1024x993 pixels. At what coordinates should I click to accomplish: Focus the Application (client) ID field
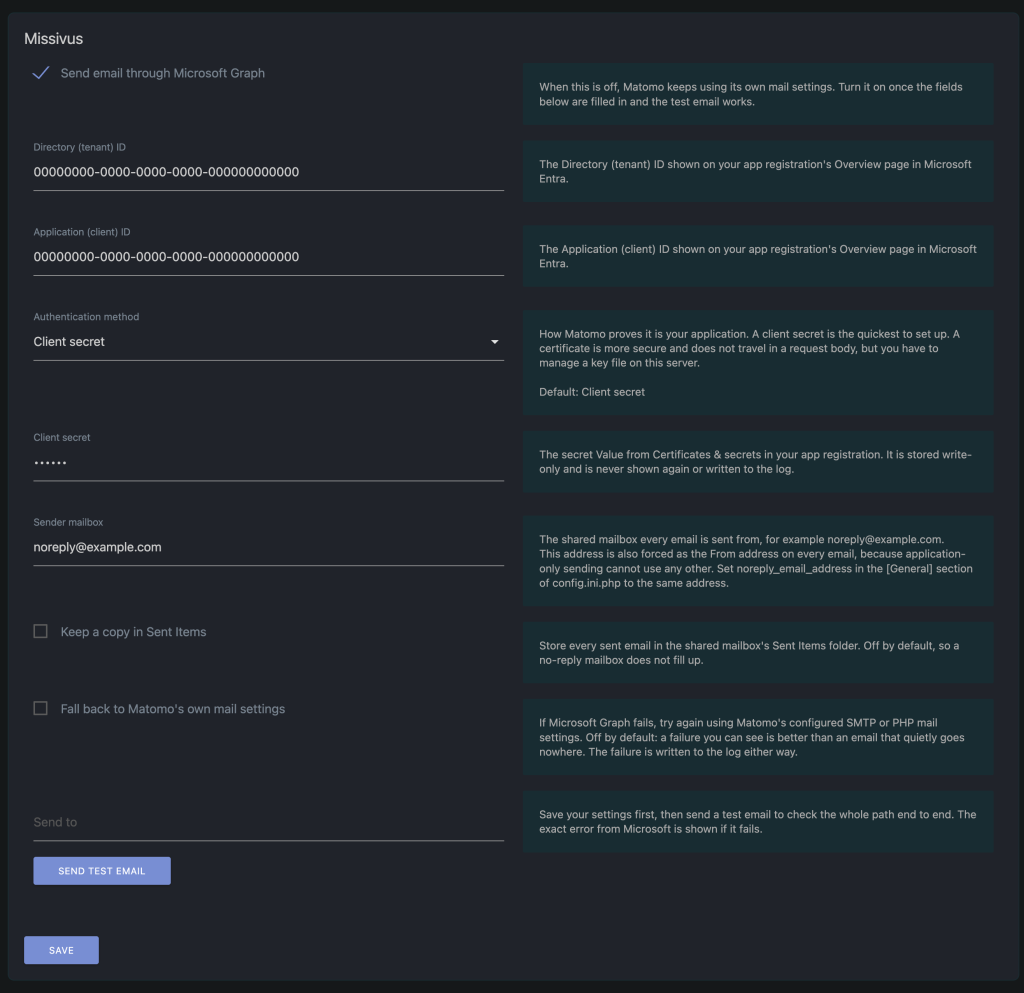(268, 257)
